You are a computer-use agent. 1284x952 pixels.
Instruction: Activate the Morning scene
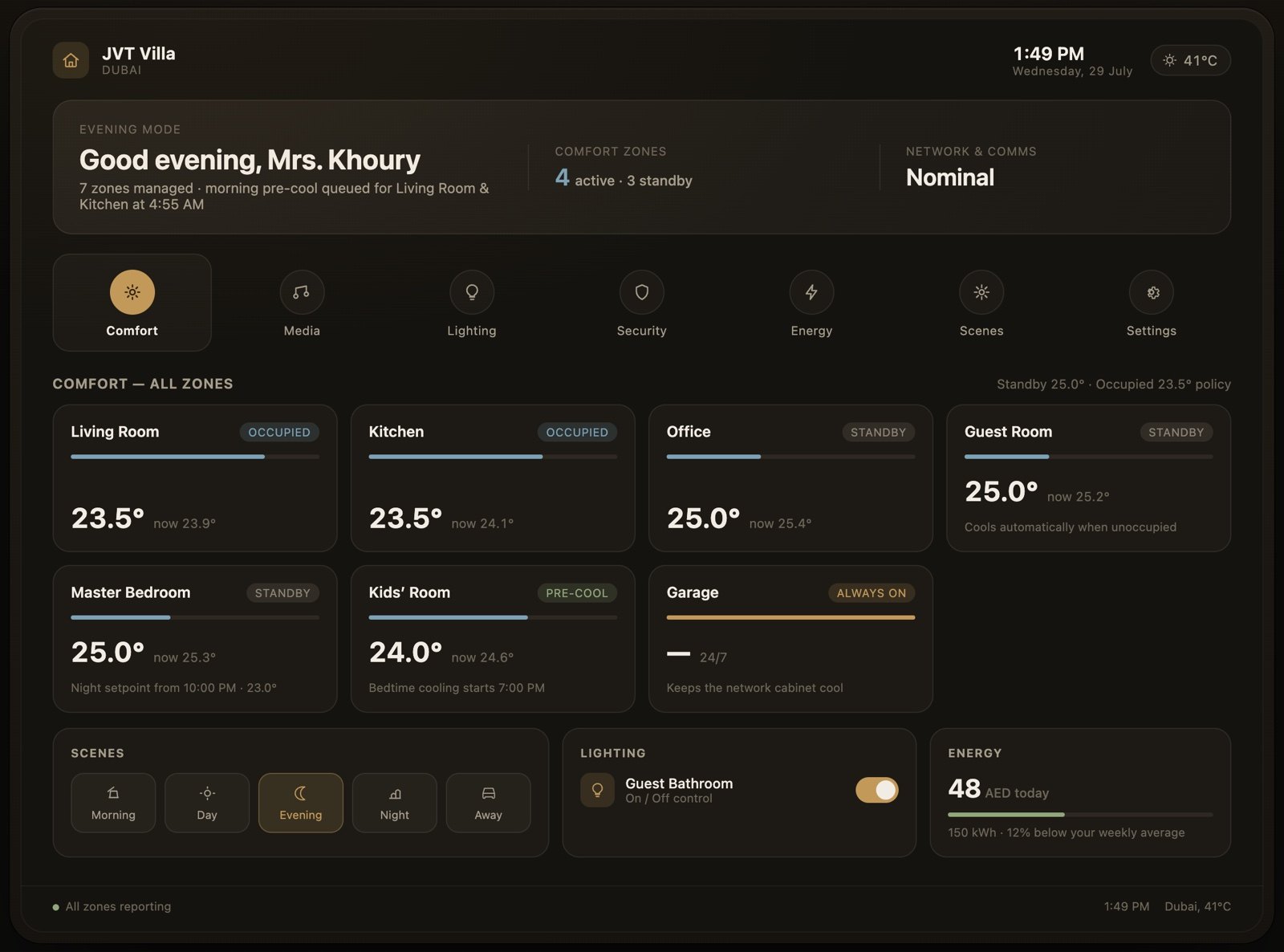[113, 803]
